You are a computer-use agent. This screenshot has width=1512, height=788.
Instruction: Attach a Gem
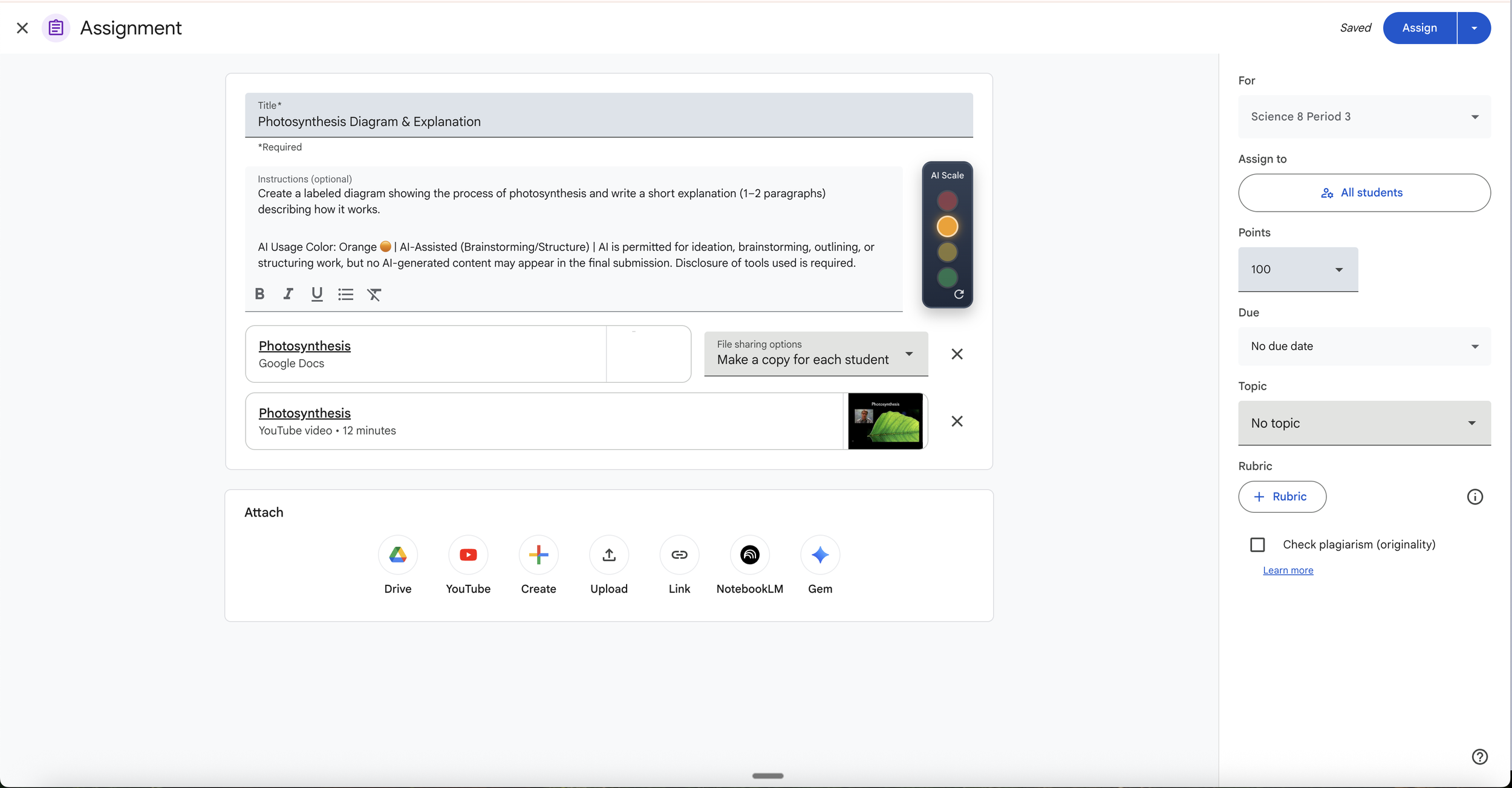tap(820, 555)
